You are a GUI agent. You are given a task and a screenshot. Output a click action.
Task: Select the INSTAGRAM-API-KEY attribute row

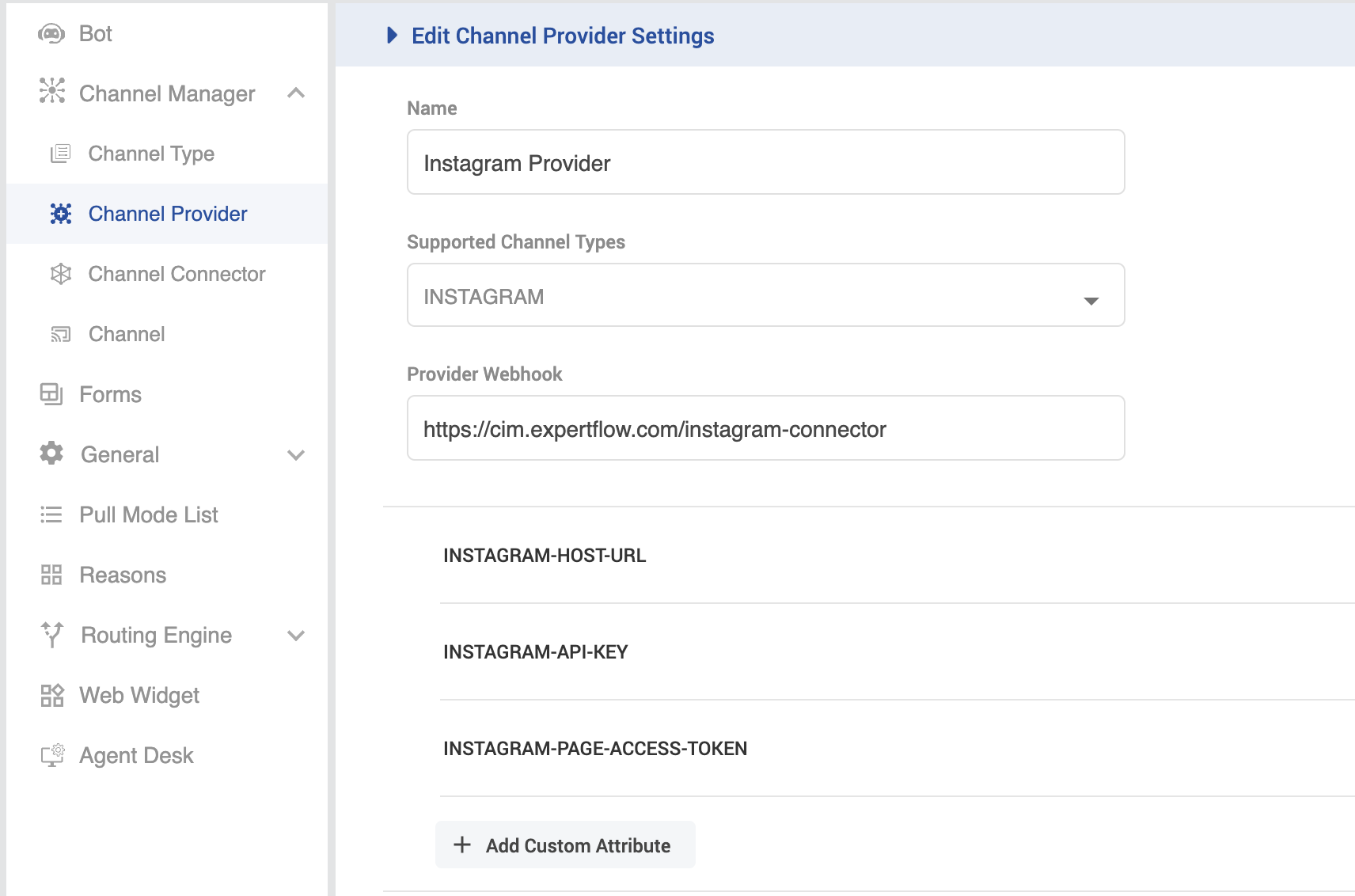tap(536, 652)
